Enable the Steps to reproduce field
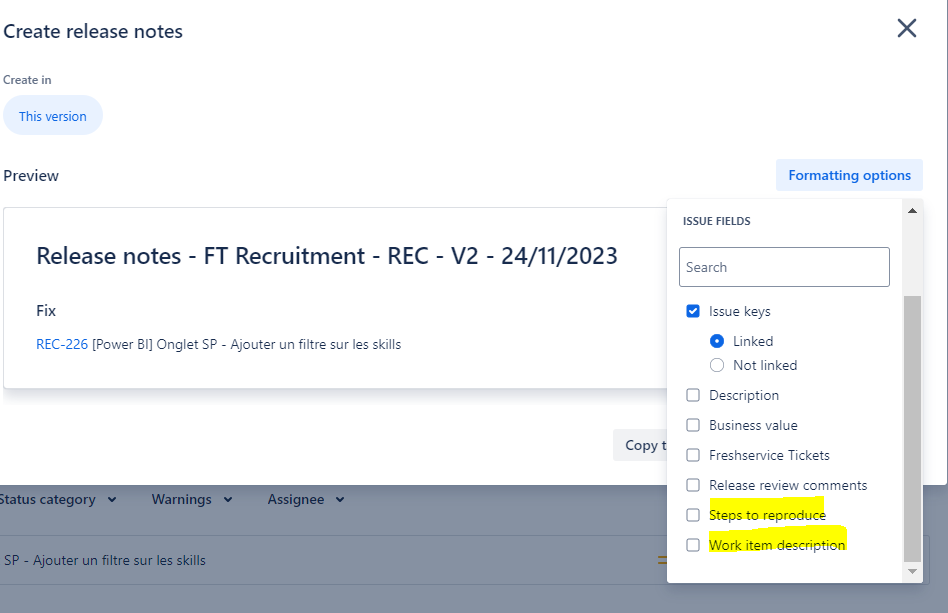Viewport: 948px width, 613px height. (693, 514)
